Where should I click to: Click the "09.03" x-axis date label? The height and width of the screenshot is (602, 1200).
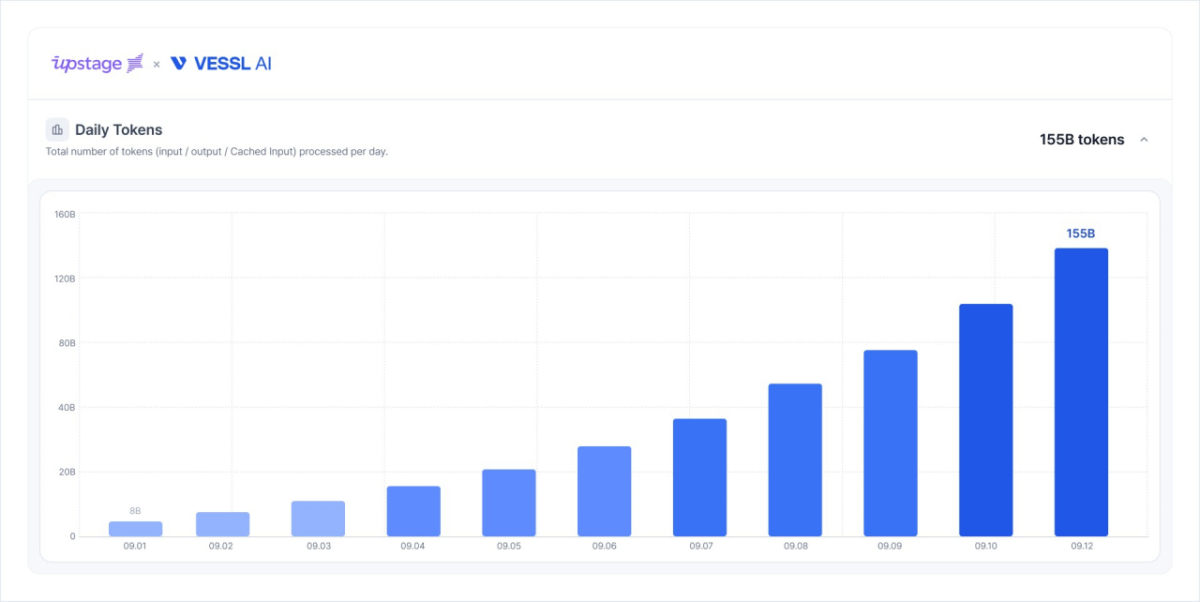[x=318, y=547]
